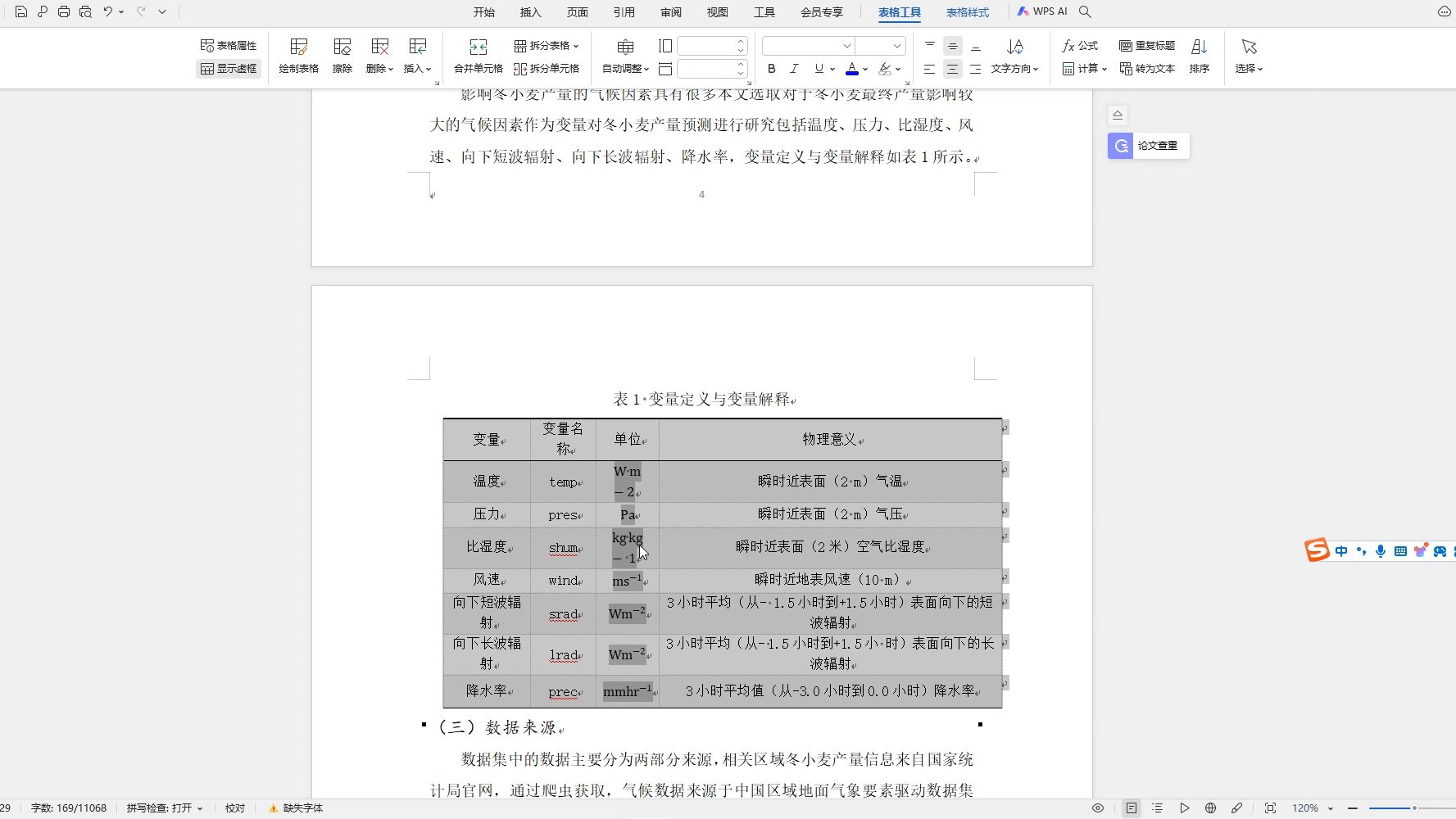Open the auto-fit (自动调整) dropdown

tap(625, 57)
